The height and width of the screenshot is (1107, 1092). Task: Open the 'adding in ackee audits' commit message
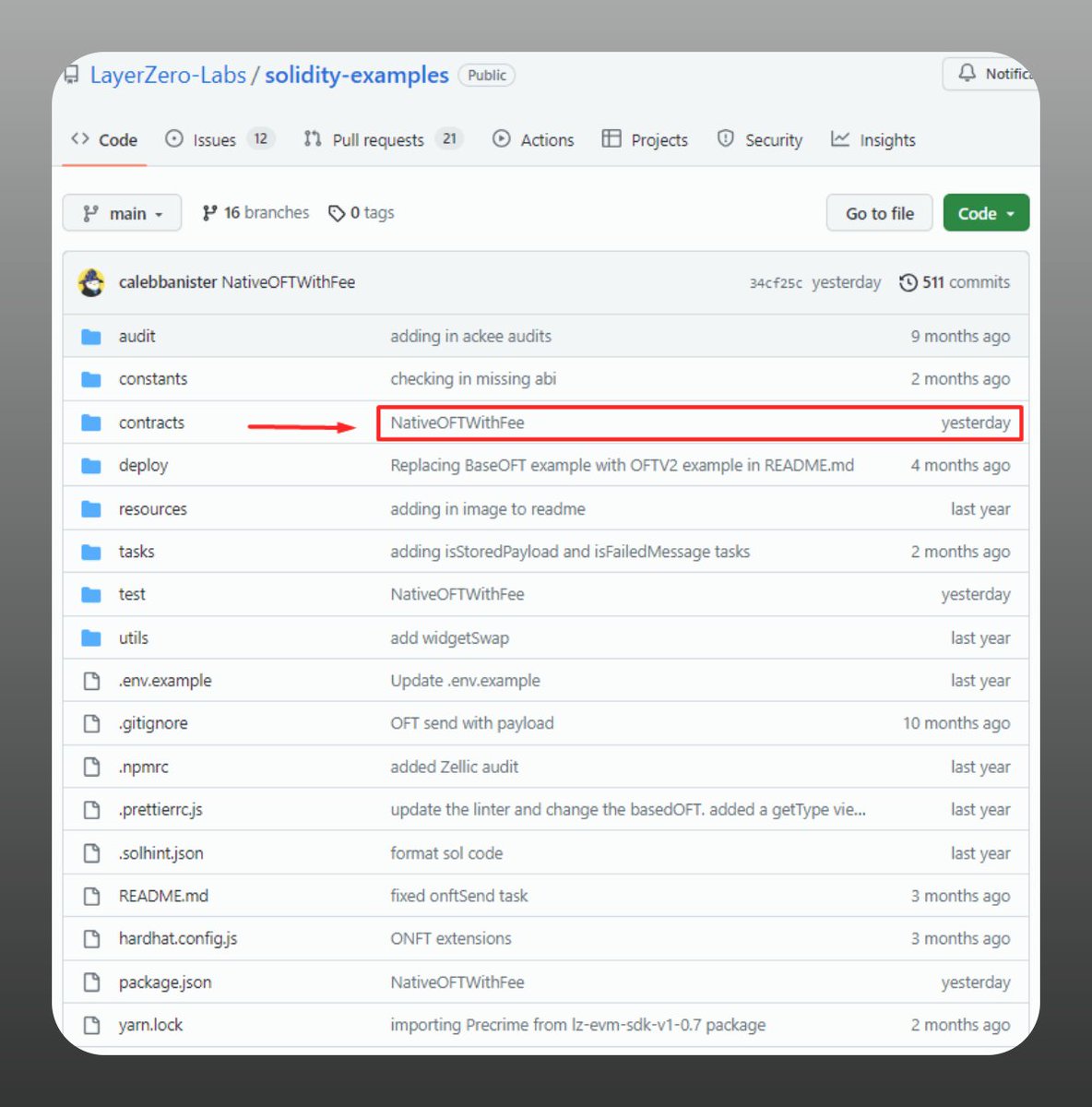point(470,337)
